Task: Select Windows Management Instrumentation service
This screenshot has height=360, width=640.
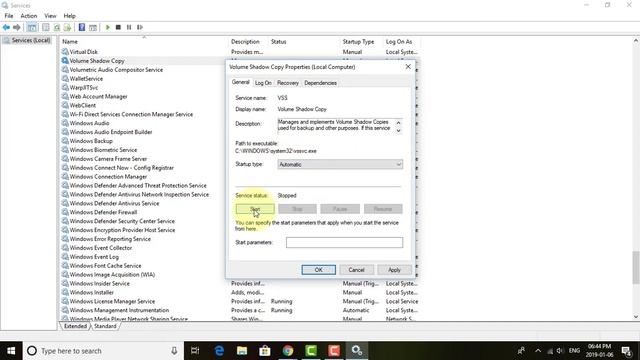Action: click(x=119, y=310)
